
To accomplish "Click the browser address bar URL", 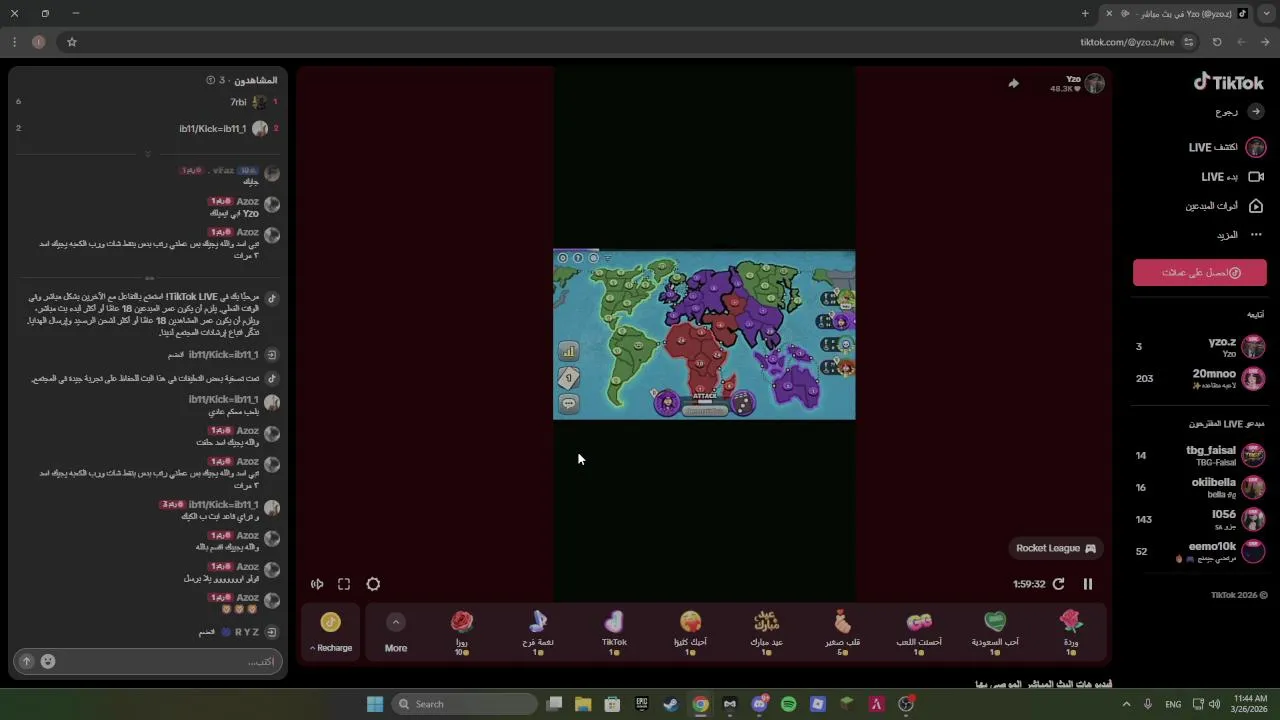I will coord(1127,42).
